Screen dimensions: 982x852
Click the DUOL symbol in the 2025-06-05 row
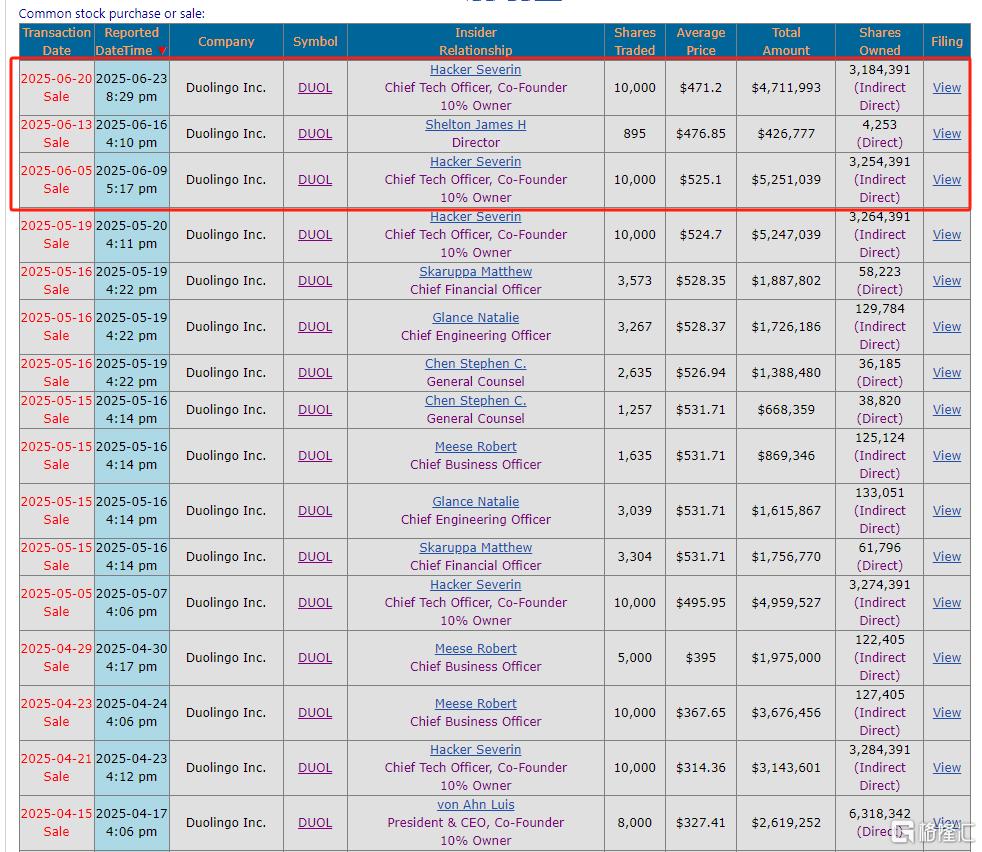315,180
